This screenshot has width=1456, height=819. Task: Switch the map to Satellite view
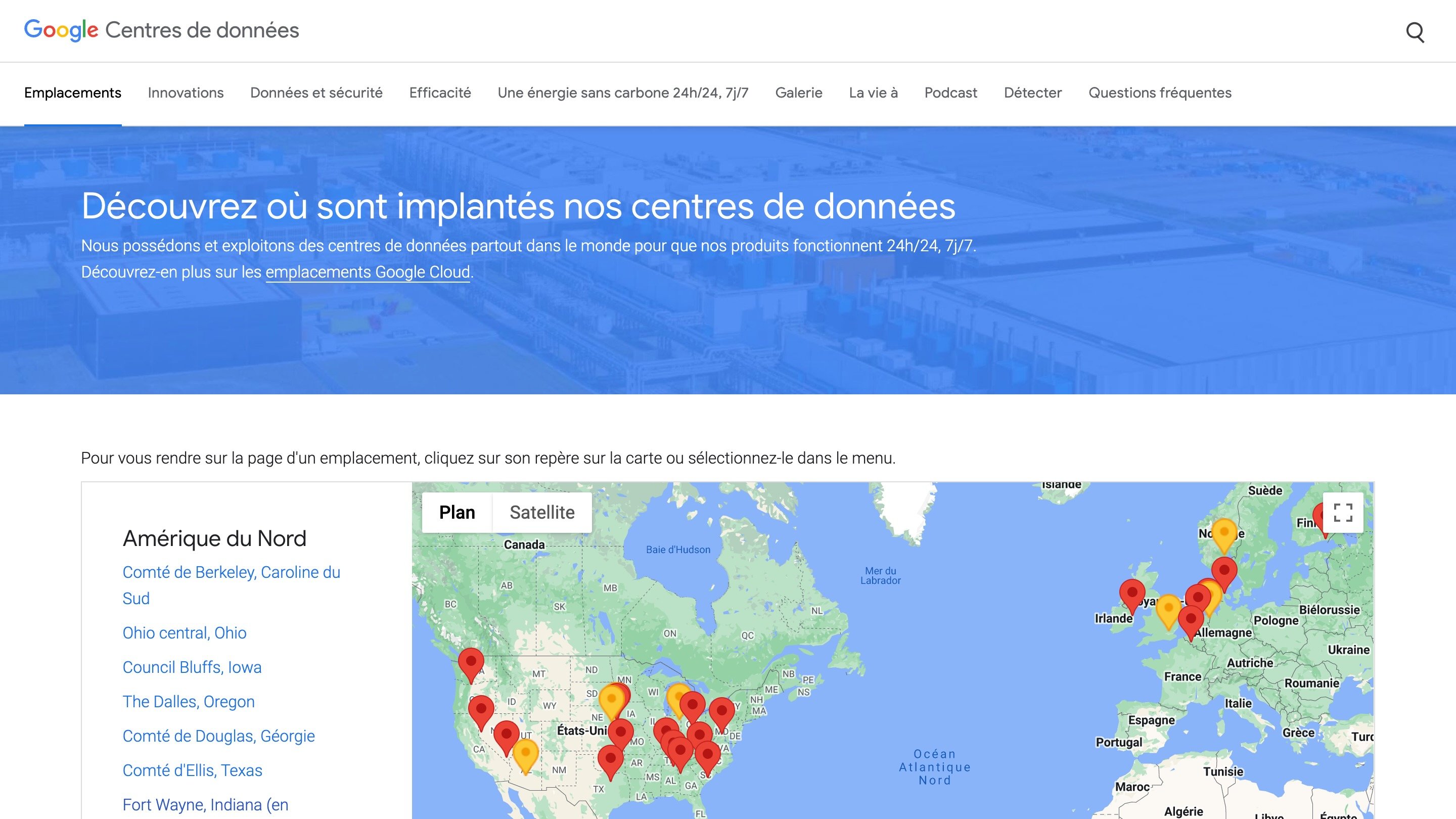pos(542,512)
